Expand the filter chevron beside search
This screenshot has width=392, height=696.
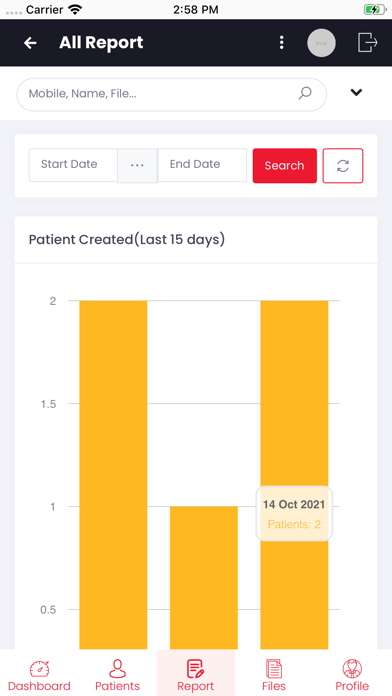(356, 92)
